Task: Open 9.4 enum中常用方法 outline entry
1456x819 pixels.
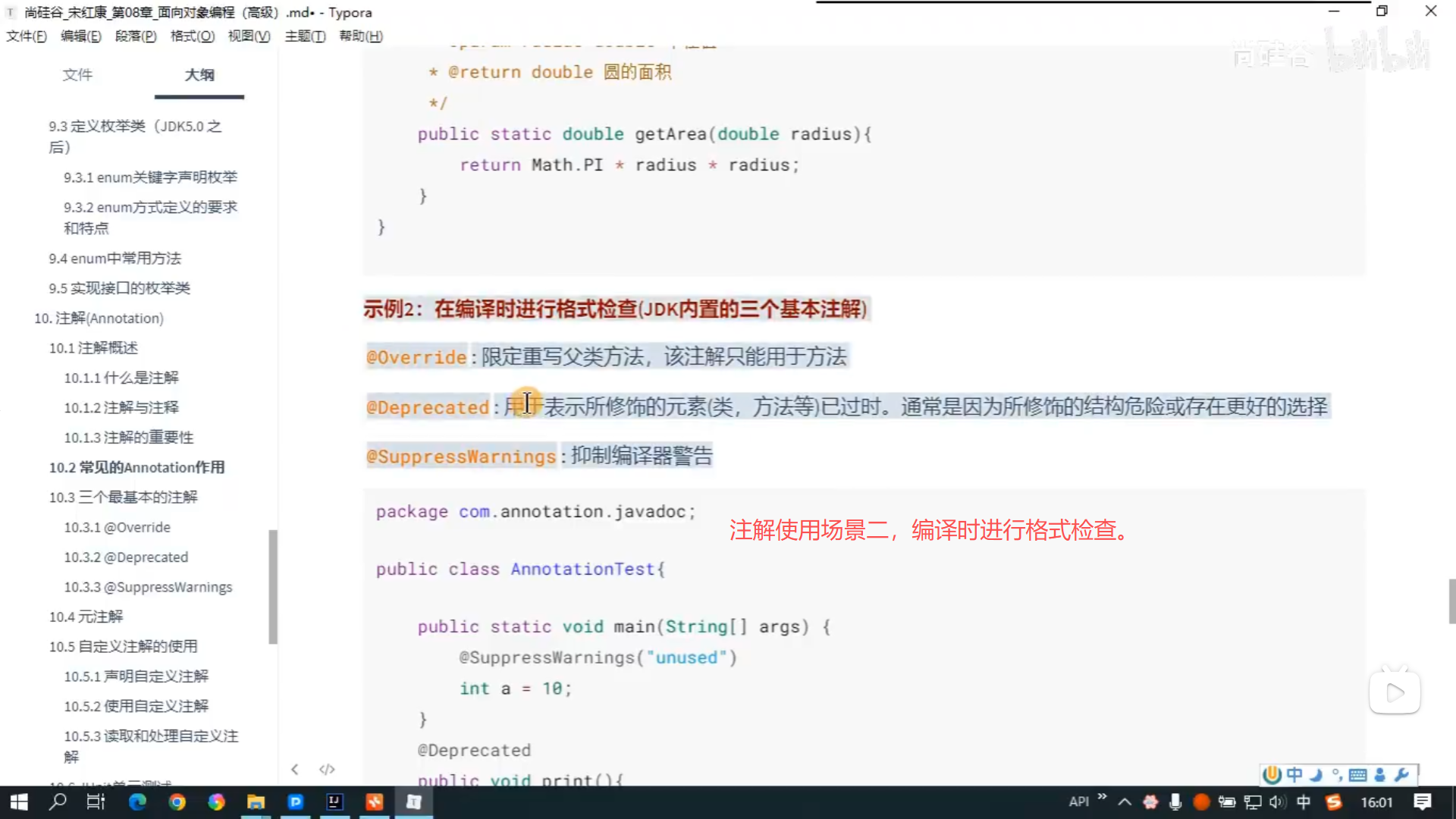Action: (115, 258)
